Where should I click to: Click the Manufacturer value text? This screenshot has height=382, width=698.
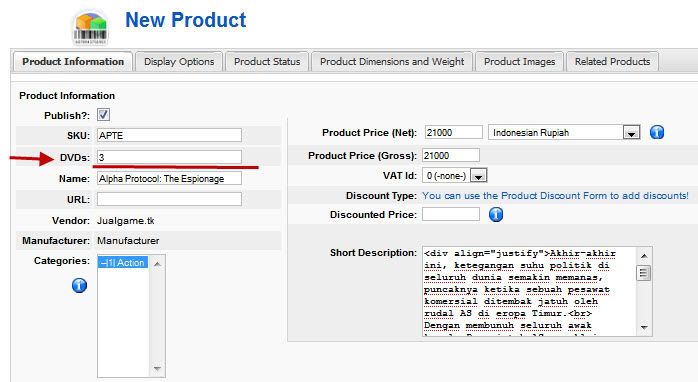[128, 240]
